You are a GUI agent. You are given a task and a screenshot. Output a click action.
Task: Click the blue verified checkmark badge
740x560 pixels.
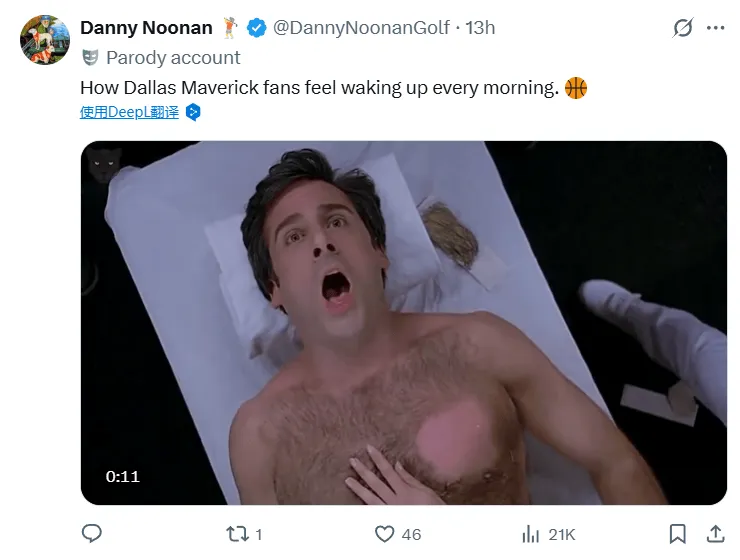257,28
